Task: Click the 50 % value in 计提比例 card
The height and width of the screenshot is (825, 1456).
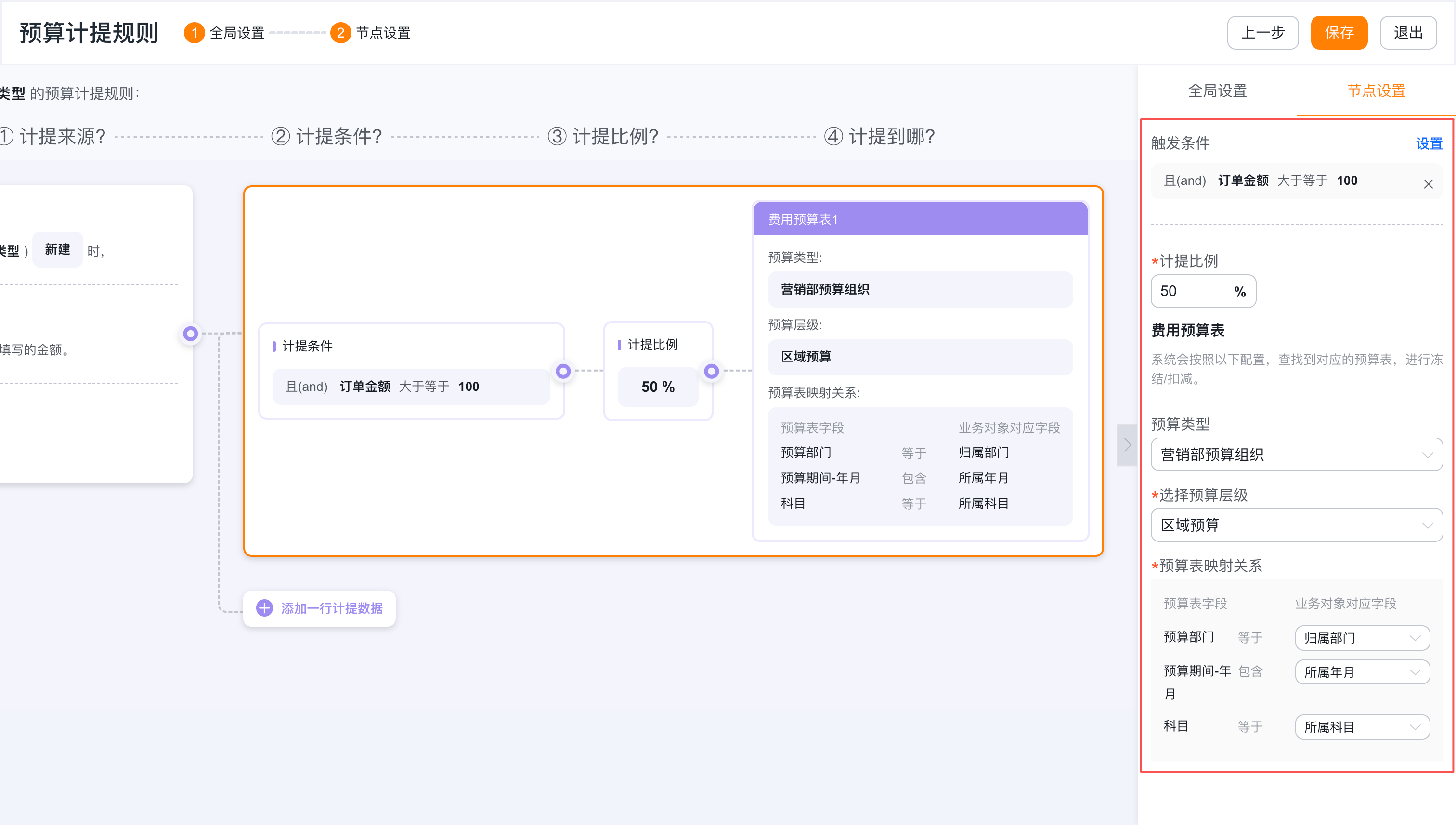Action: click(x=658, y=387)
